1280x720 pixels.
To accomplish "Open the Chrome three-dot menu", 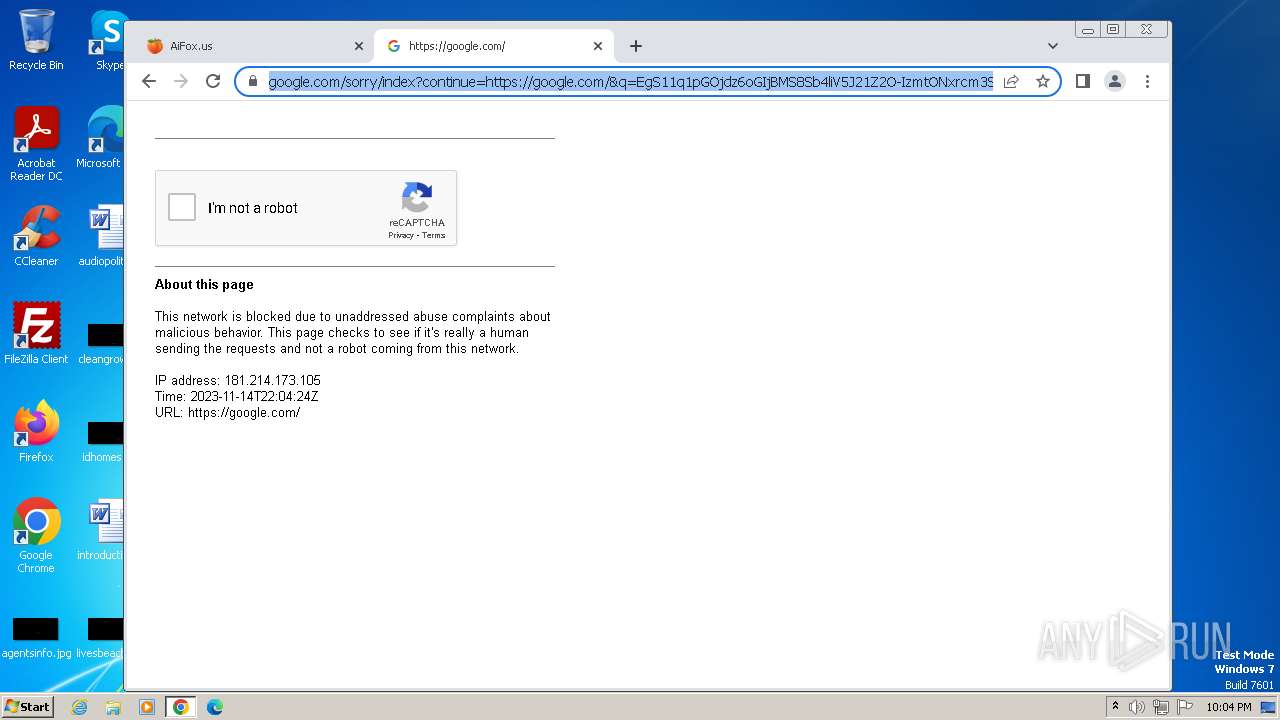I will point(1147,81).
